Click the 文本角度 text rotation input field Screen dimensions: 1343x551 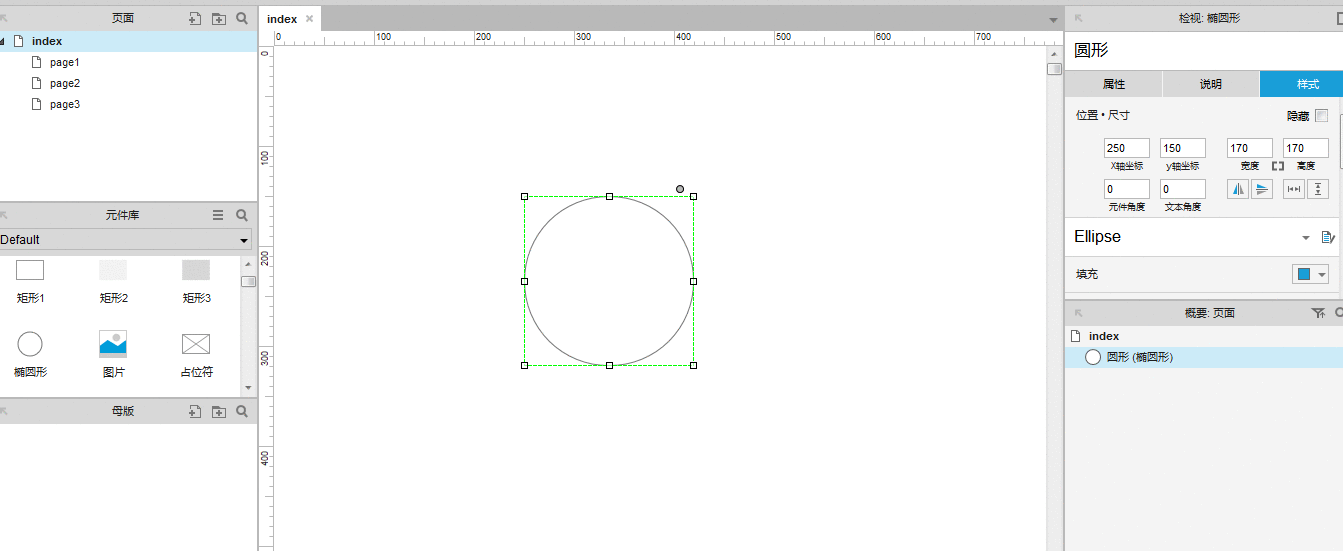coord(1183,189)
